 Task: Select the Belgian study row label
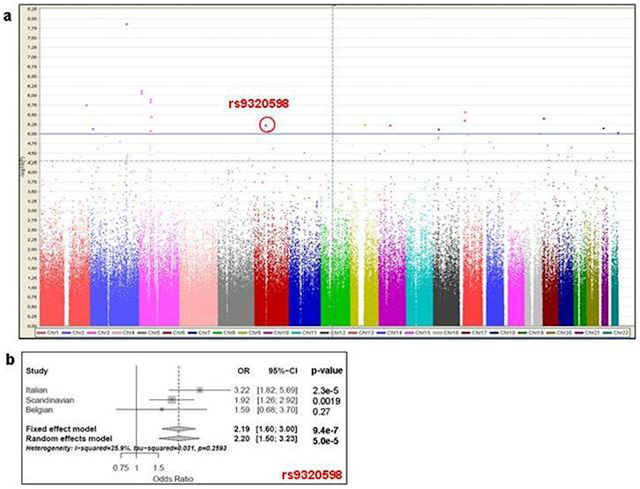(x=39, y=410)
